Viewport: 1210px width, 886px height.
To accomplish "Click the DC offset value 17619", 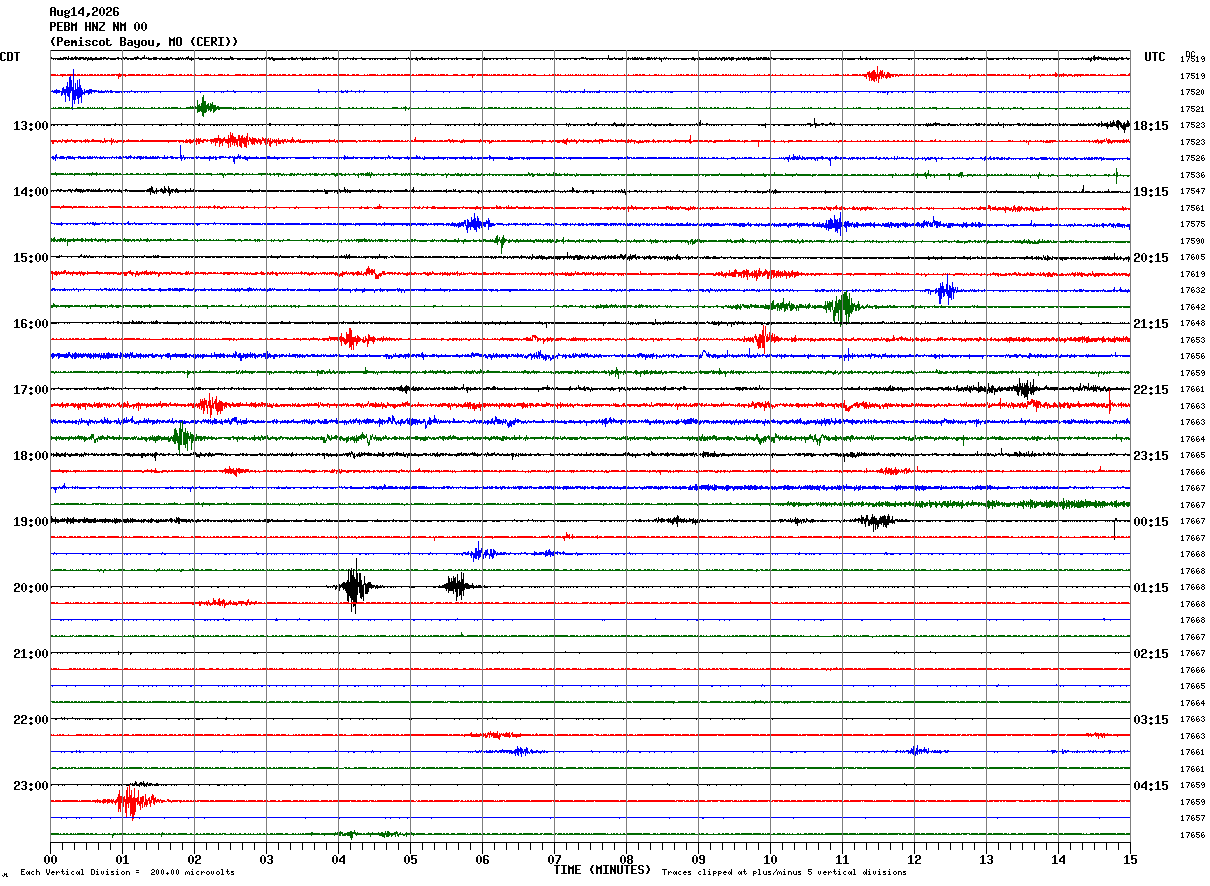I will [1192, 274].
